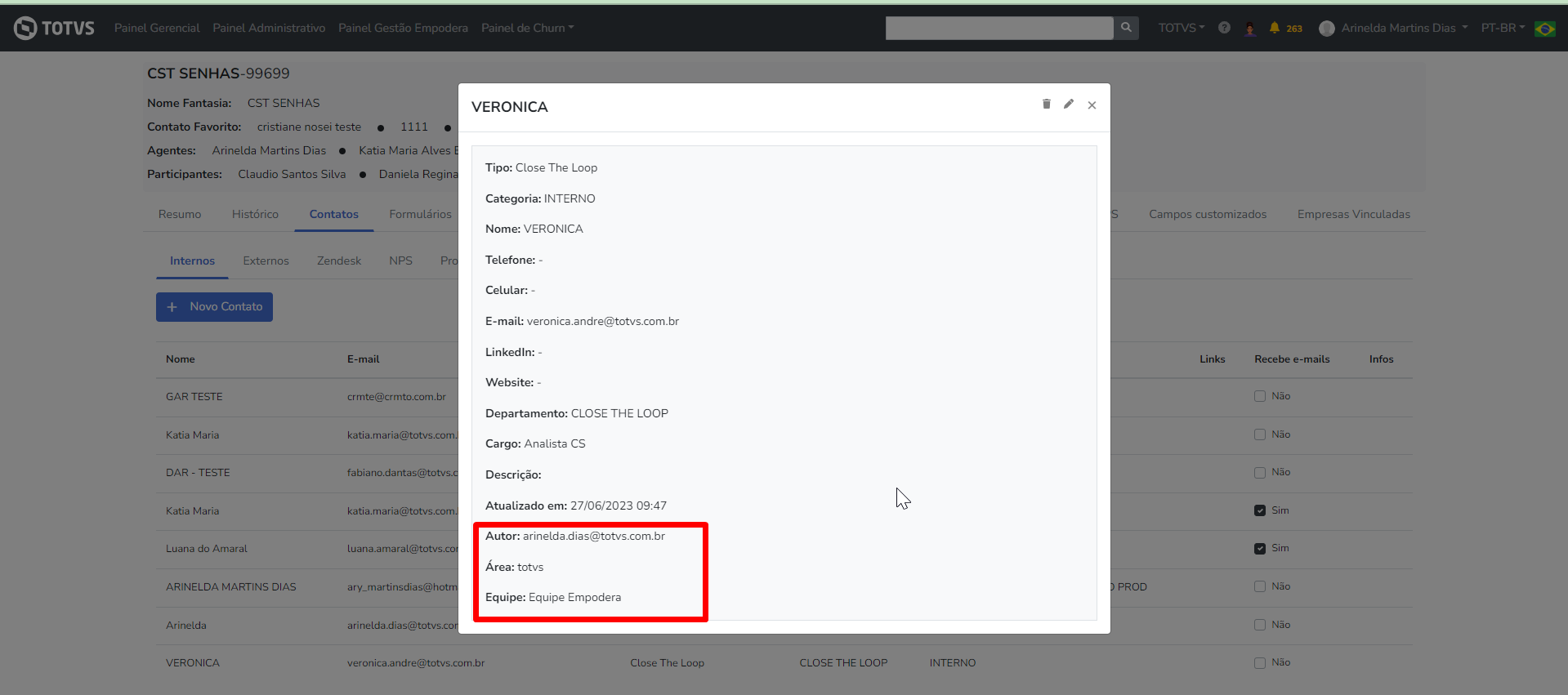
Task: Focus the top navbar search field
Action: (x=999, y=28)
